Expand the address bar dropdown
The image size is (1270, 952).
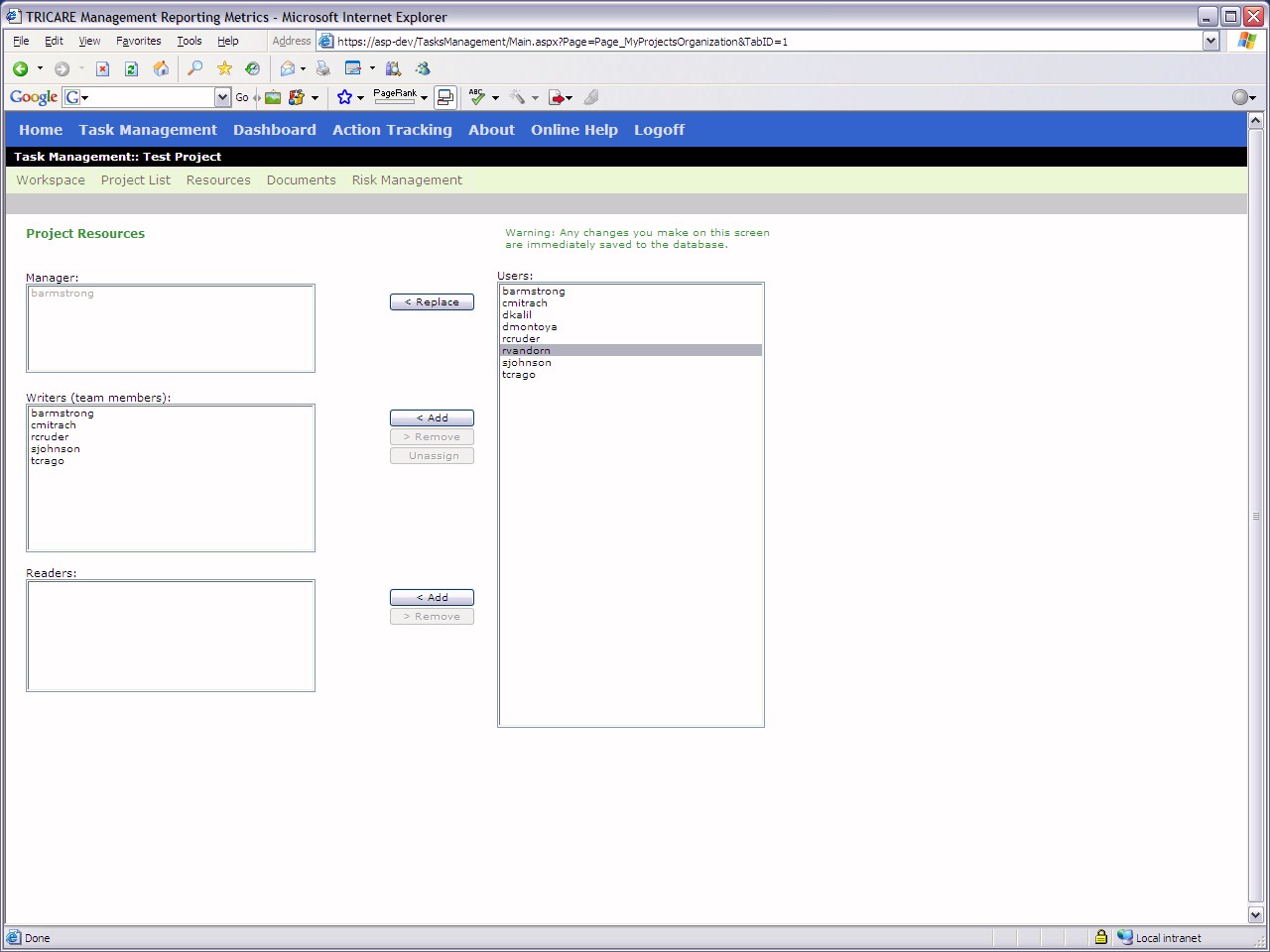pyautogui.click(x=1210, y=41)
